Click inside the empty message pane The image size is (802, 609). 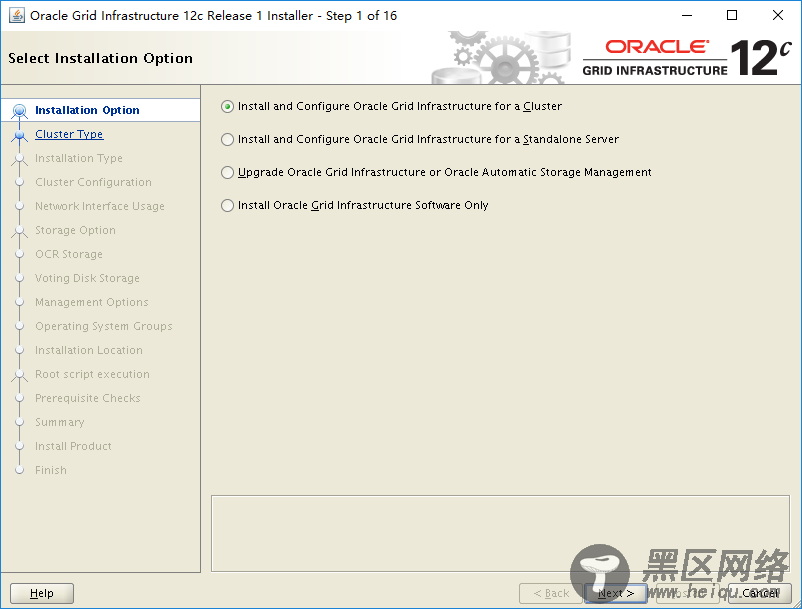point(500,533)
